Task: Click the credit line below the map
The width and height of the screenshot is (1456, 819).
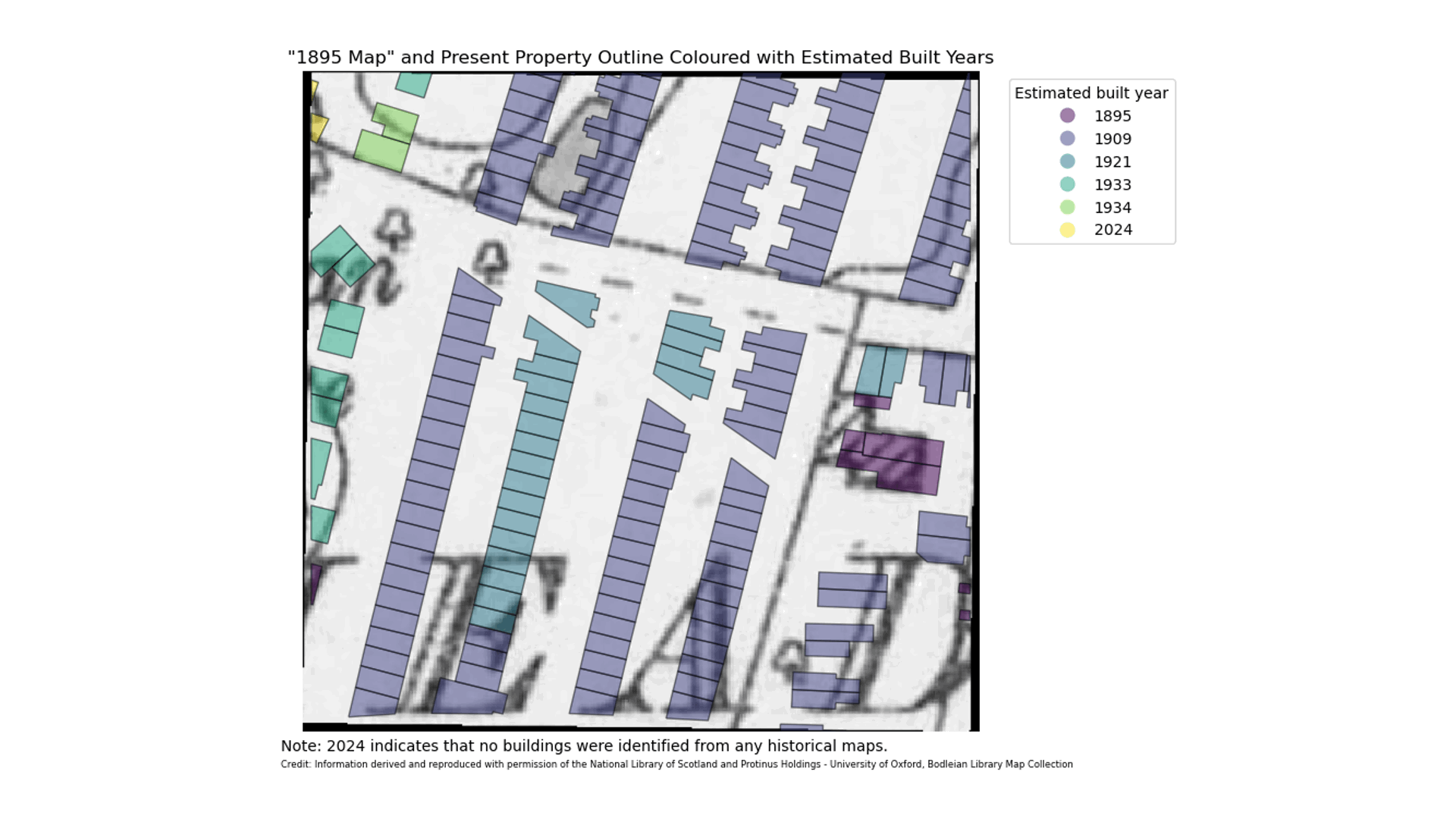Action: [676, 764]
